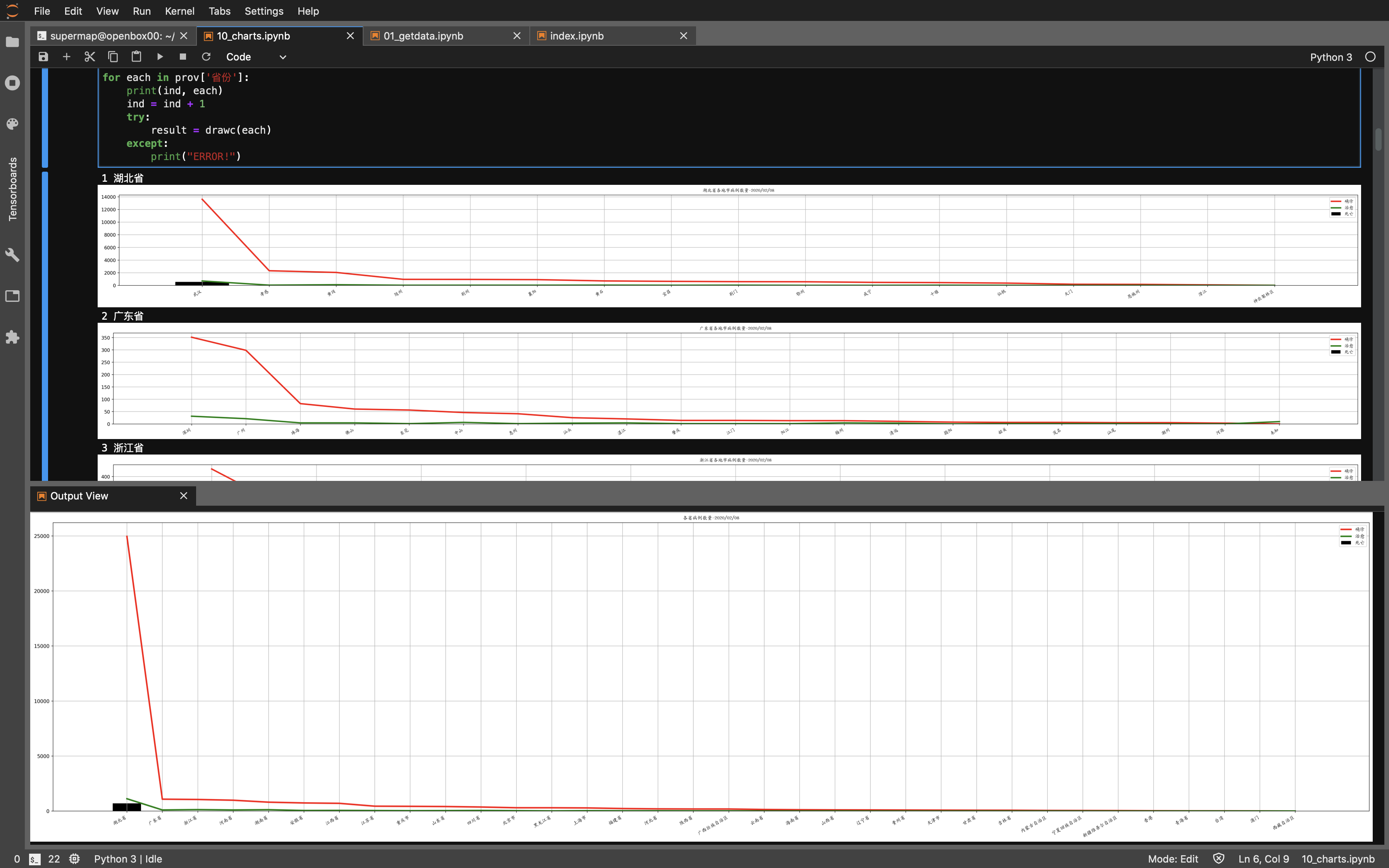The height and width of the screenshot is (868, 1389).
Task: Open the Kernel menu
Action: (179, 11)
